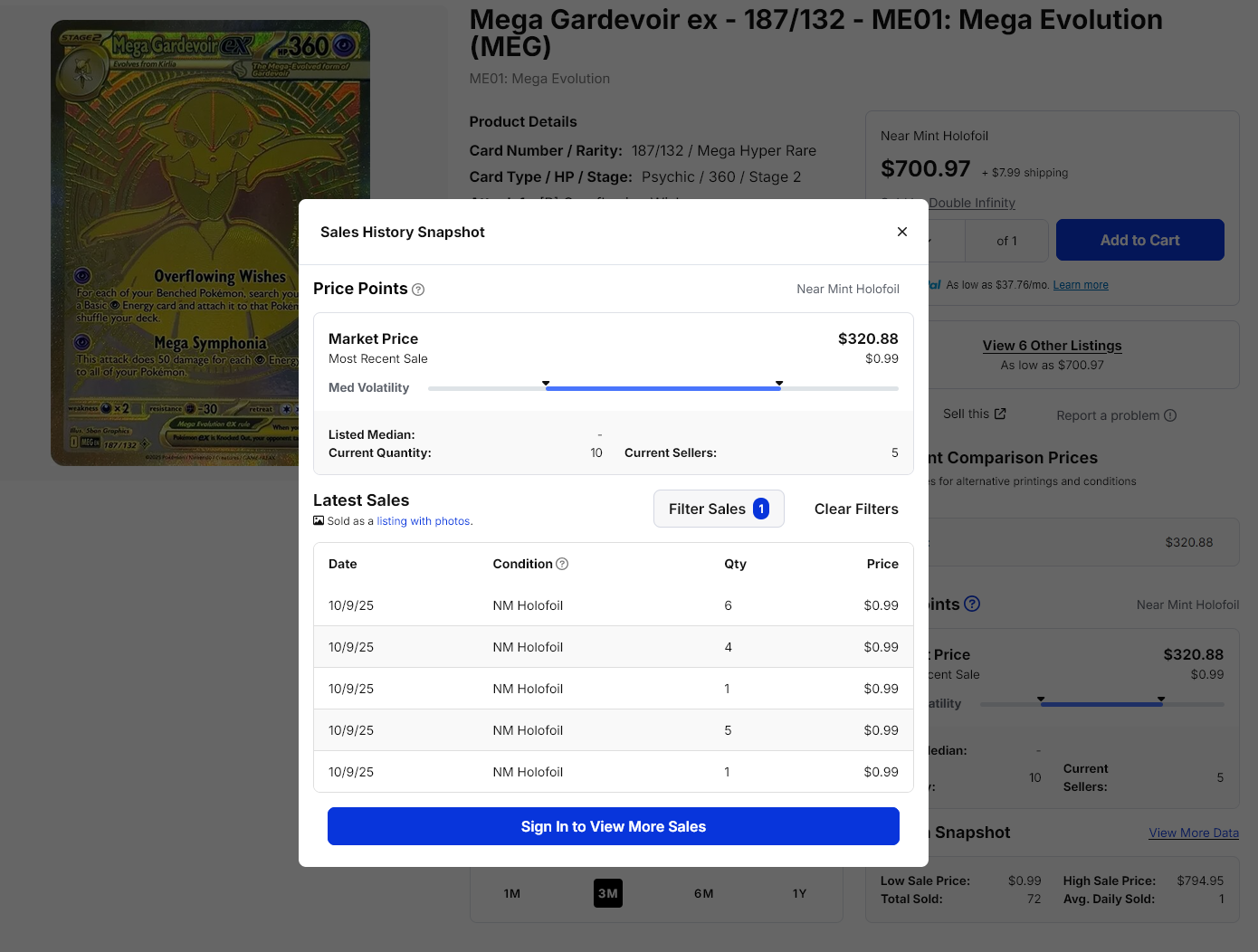The height and width of the screenshot is (952, 1258).
Task: Click the Price column header
Action: [882, 564]
